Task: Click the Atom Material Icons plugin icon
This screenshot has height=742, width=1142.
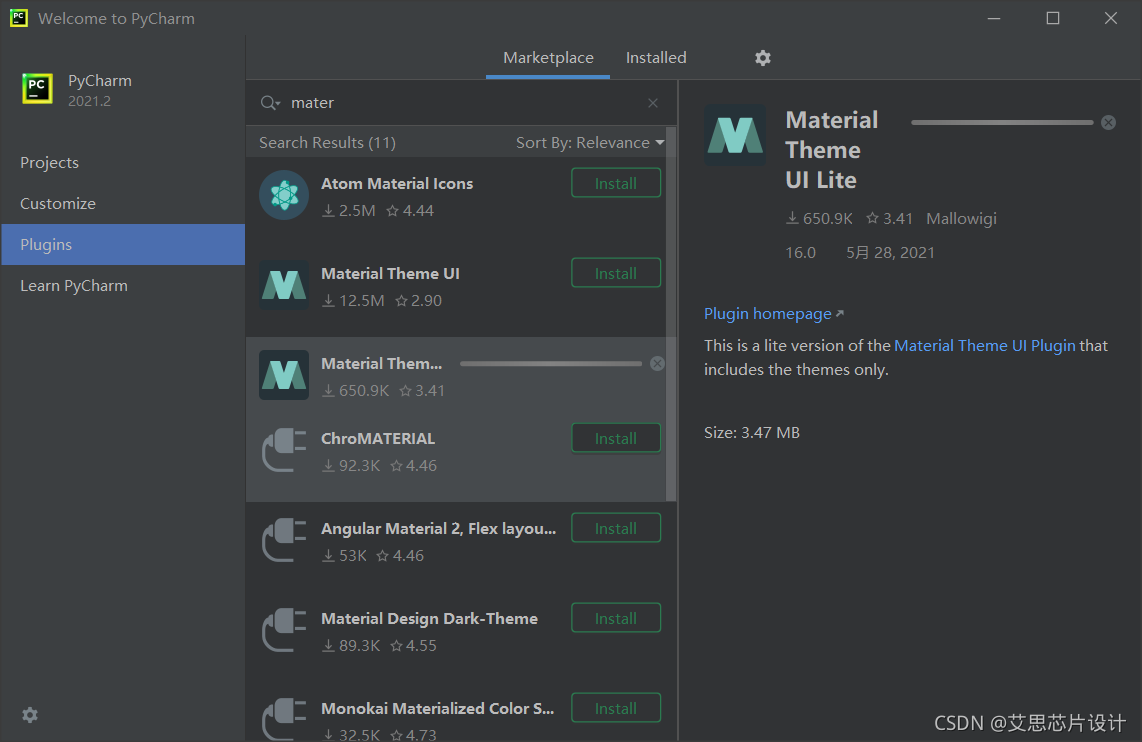Action: click(x=284, y=195)
